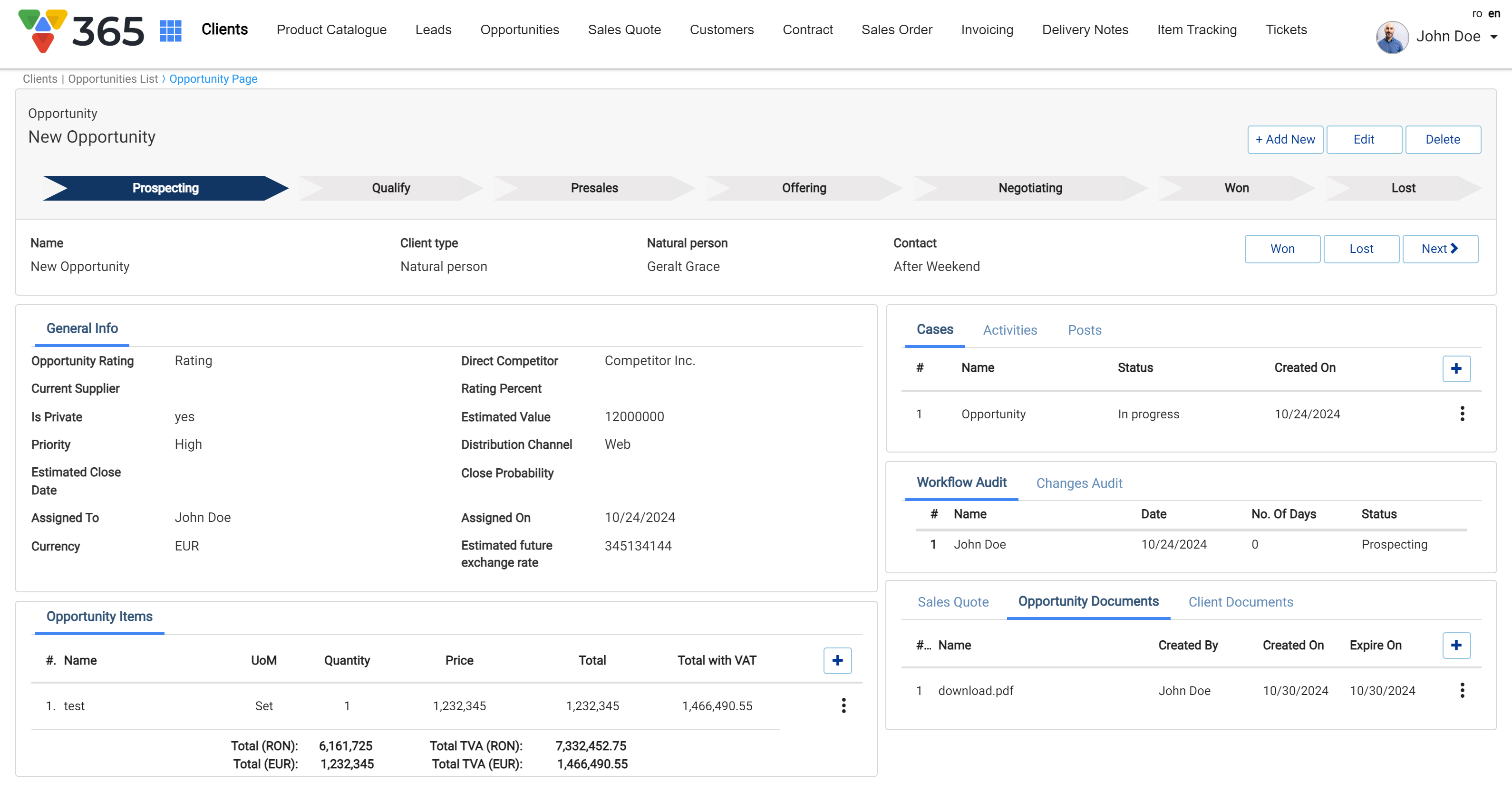1512x791 pixels.
Task: Open kebab menu for test item row
Action: (x=843, y=705)
